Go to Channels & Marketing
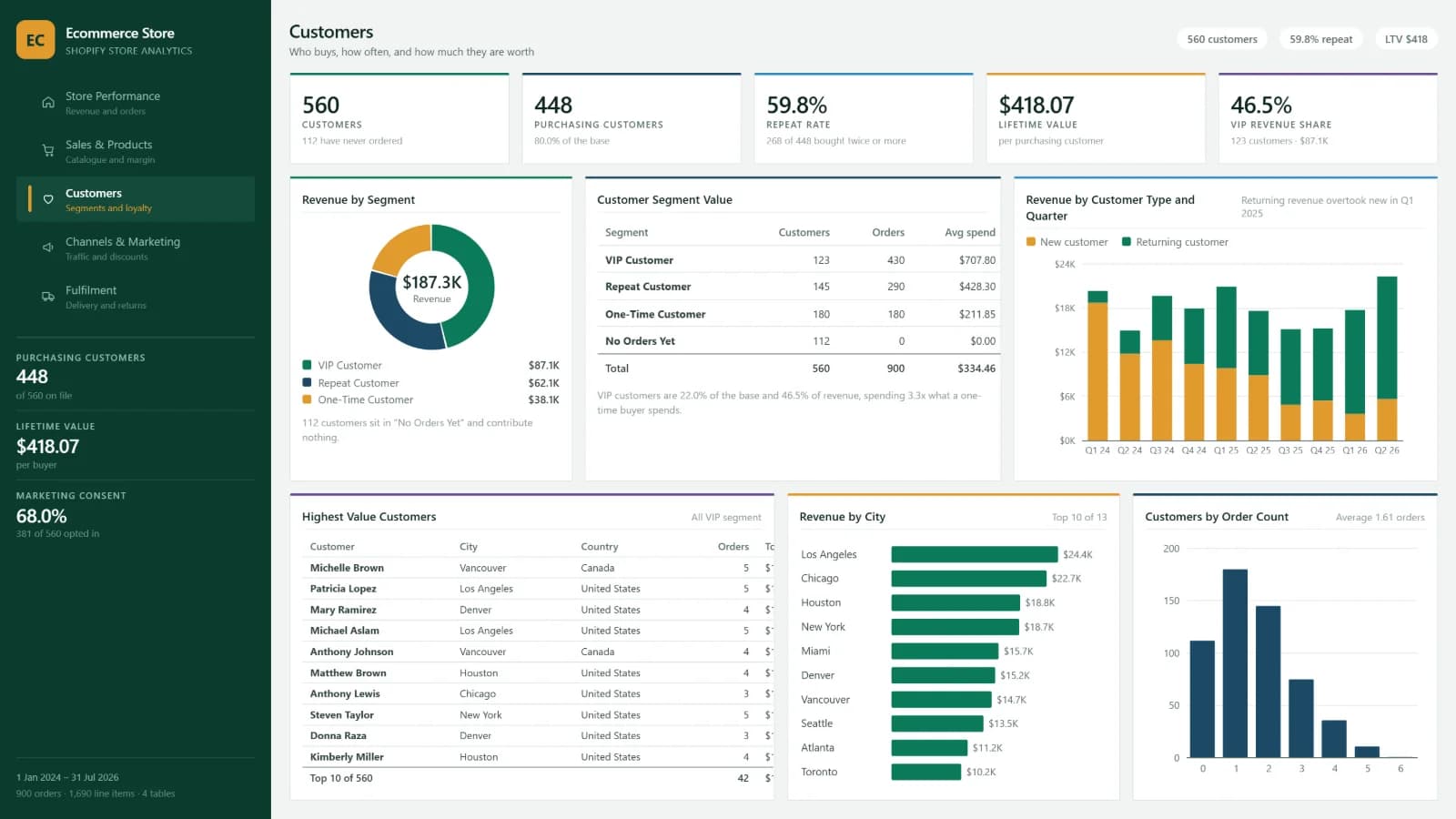Viewport: 1456px width, 819px height. point(136,248)
